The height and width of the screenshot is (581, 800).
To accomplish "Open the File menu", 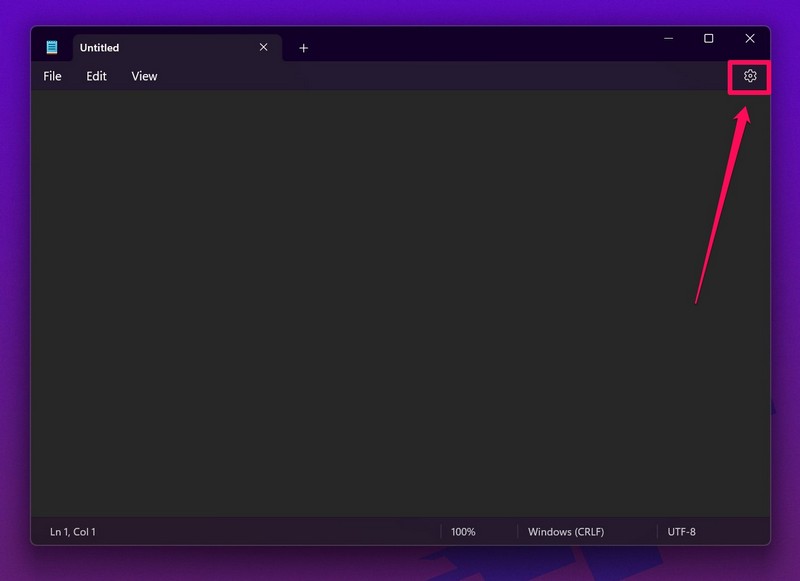I will [52, 76].
